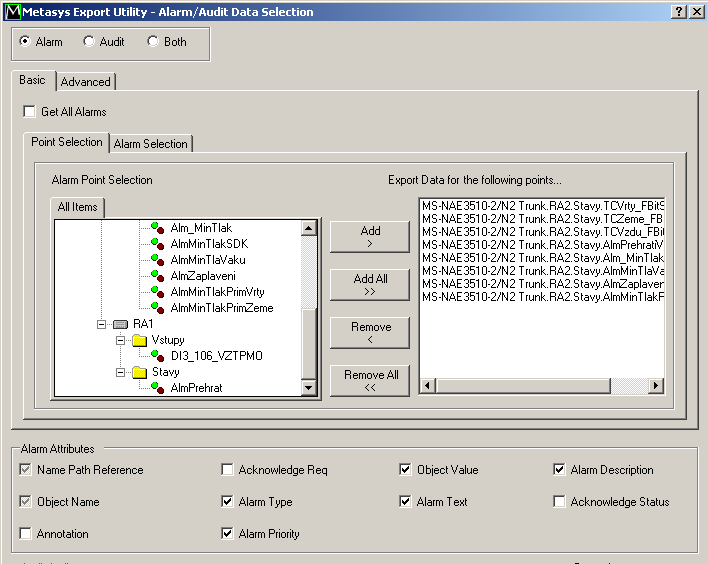
Task: Collapse the RA1 tree node
Action: [102, 324]
